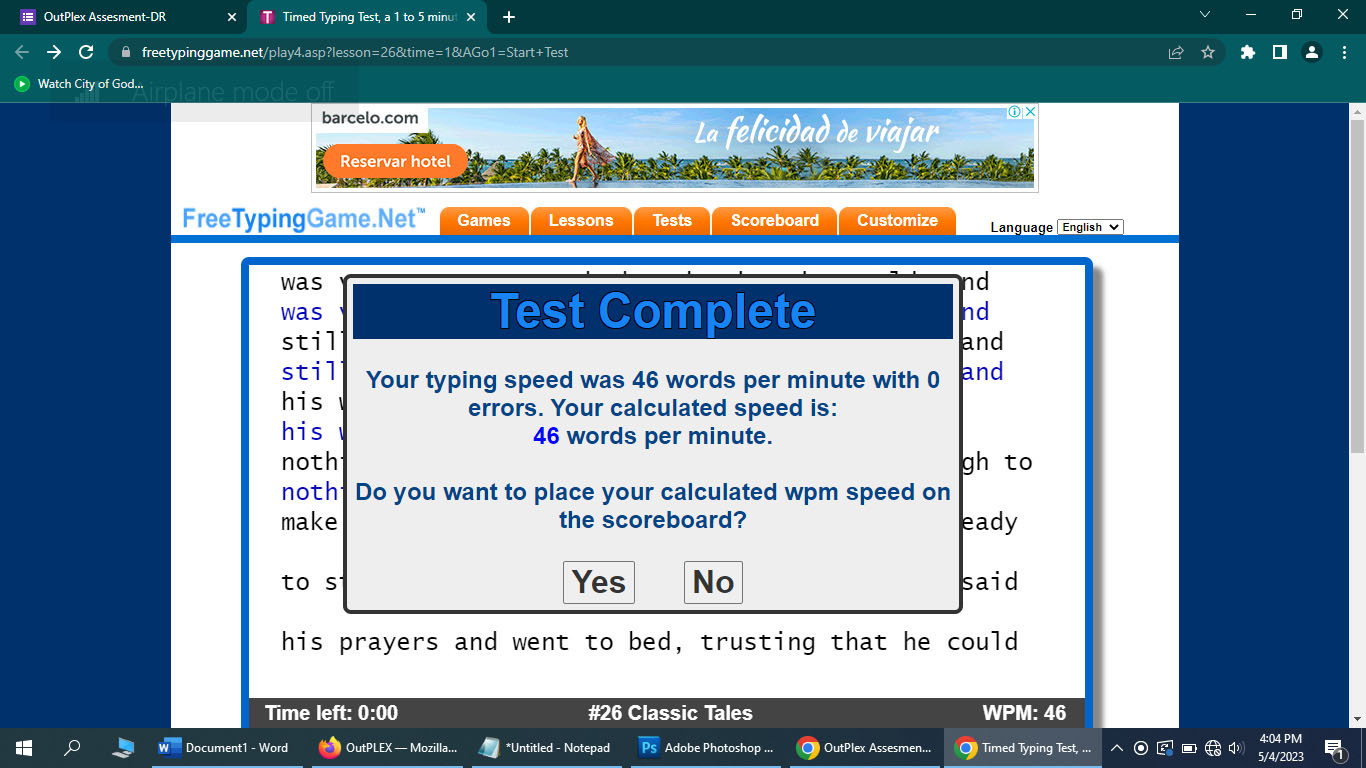This screenshot has width=1366, height=768.
Task: Click the FreeTypingGame.Net logo link
Action: tap(304, 220)
